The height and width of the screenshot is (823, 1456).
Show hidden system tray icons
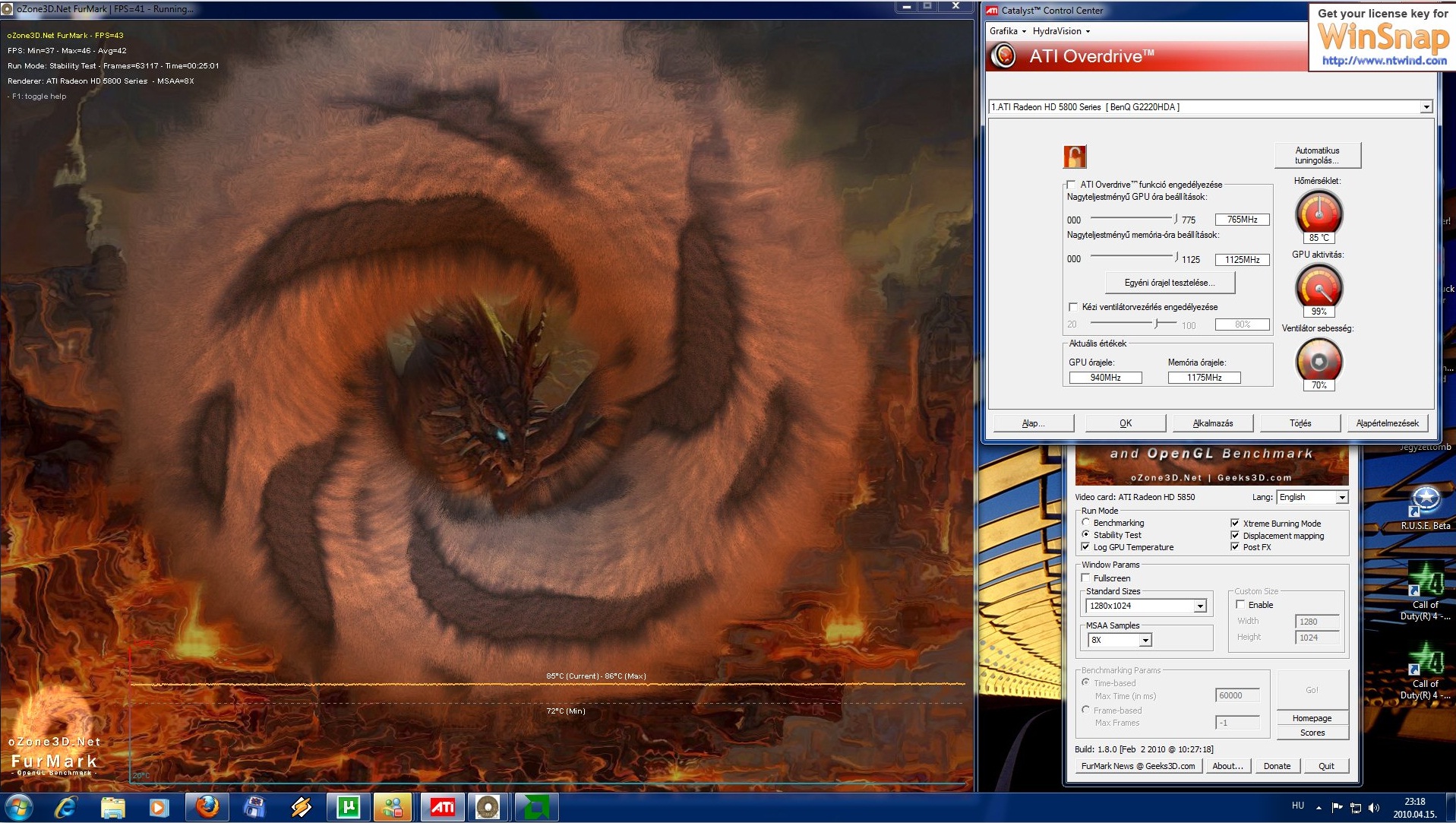point(1319,807)
